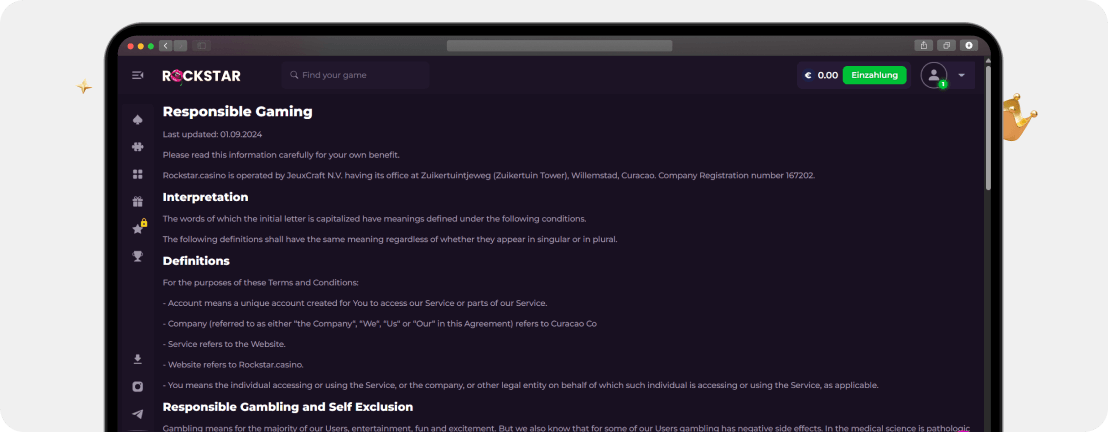Open the puzzle piece sidebar icon
Viewport: 1108px width, 432px height.
pyautogui.click(x=137, y=147)
